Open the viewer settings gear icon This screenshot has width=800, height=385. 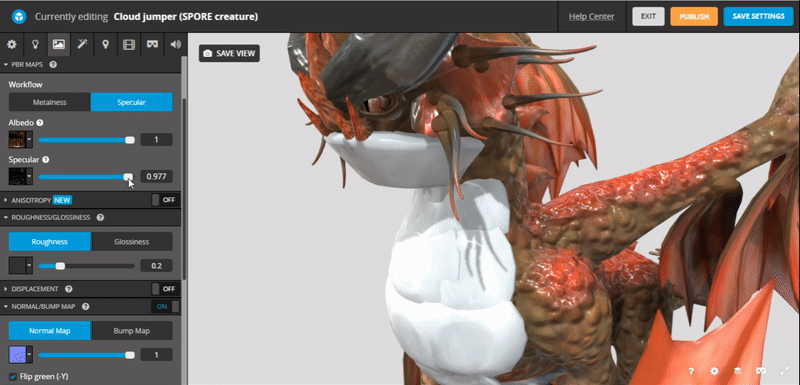click(714, 371)
